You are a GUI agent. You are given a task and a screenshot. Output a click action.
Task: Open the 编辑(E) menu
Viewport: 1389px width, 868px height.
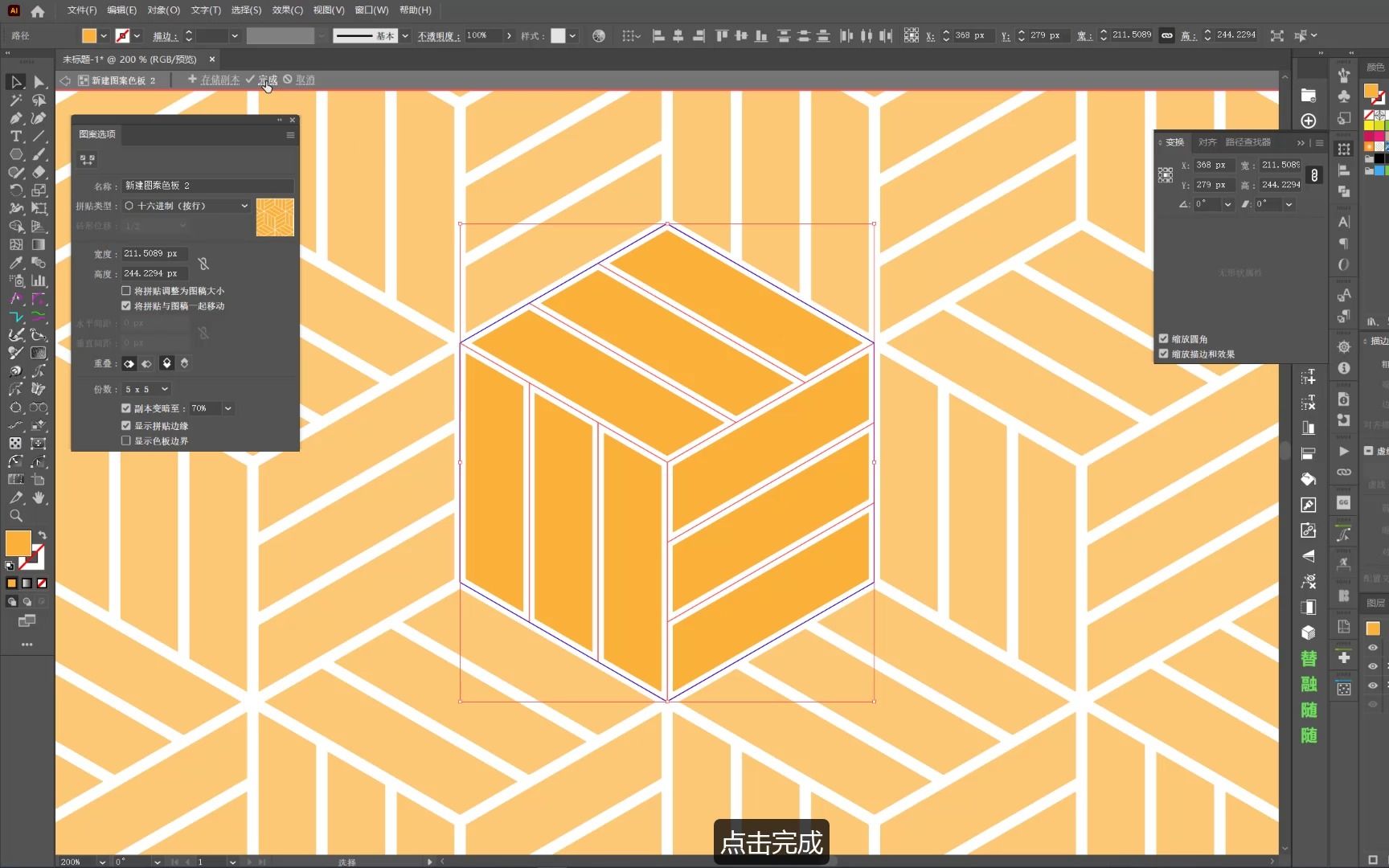[x=121, y=10]
